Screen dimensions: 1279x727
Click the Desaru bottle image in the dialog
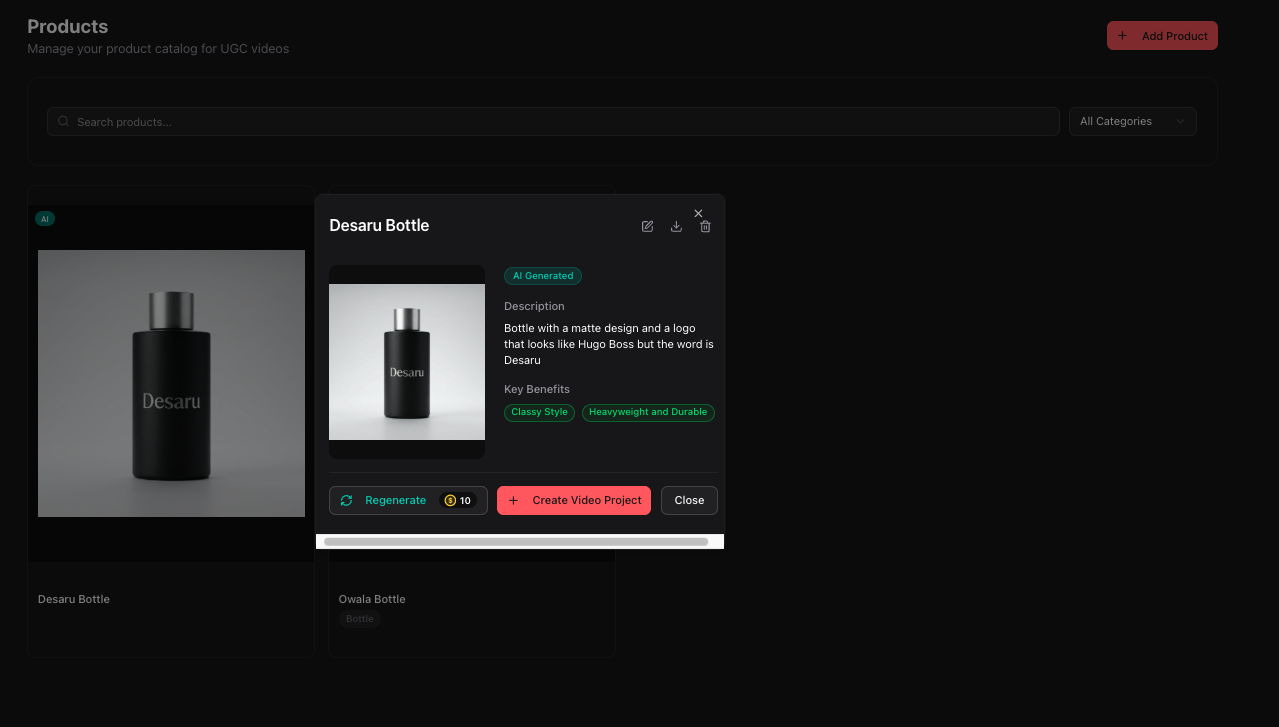(x=407, y=362)
